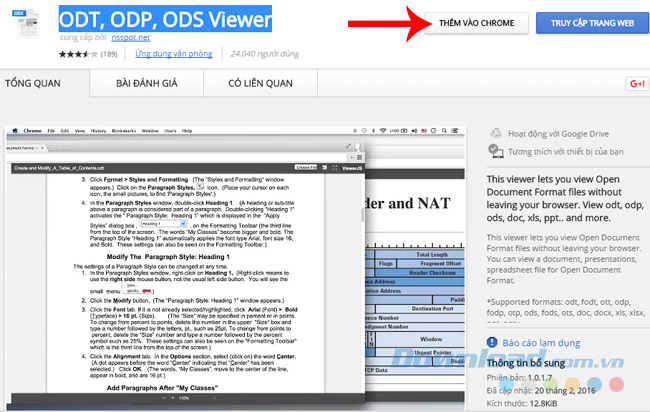Viewport: 650px width, 412px height.
Task: Switch to the 'CÓ LIÊN QUAN' tab
Action: point(260,83)
